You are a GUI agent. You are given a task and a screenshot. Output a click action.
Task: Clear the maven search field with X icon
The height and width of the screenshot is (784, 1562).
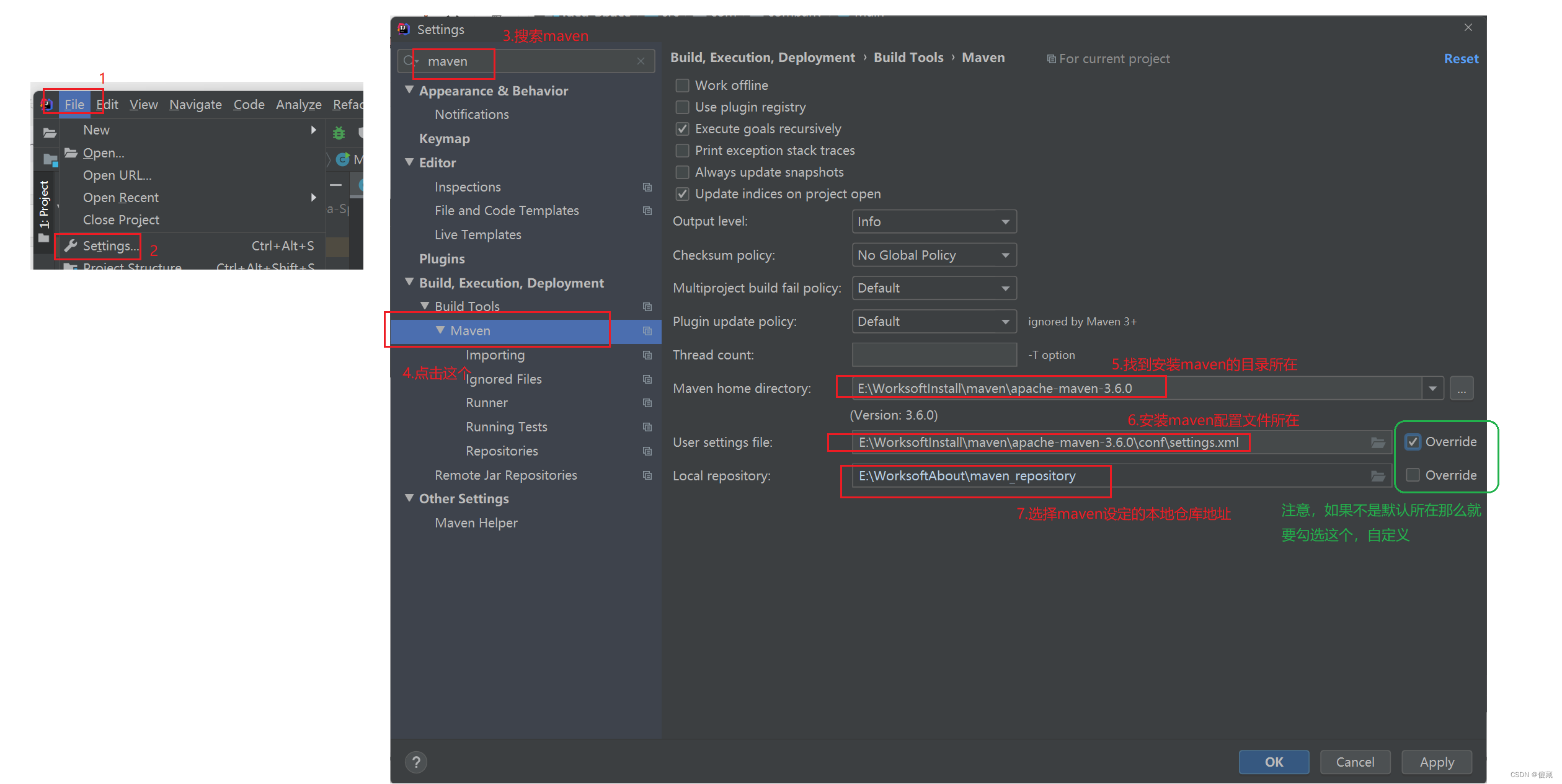pyautogui.click(x=641, y=61)
